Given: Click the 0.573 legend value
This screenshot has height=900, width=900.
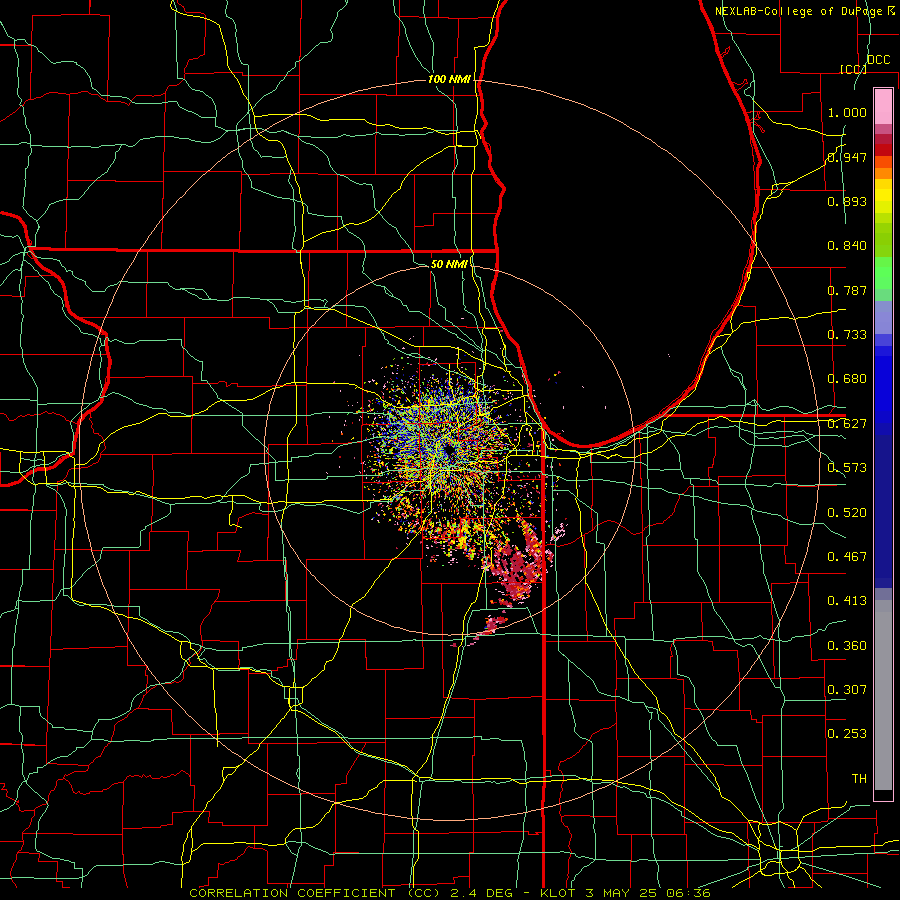Looking at the screenshot, I should (x=847, y=468).
